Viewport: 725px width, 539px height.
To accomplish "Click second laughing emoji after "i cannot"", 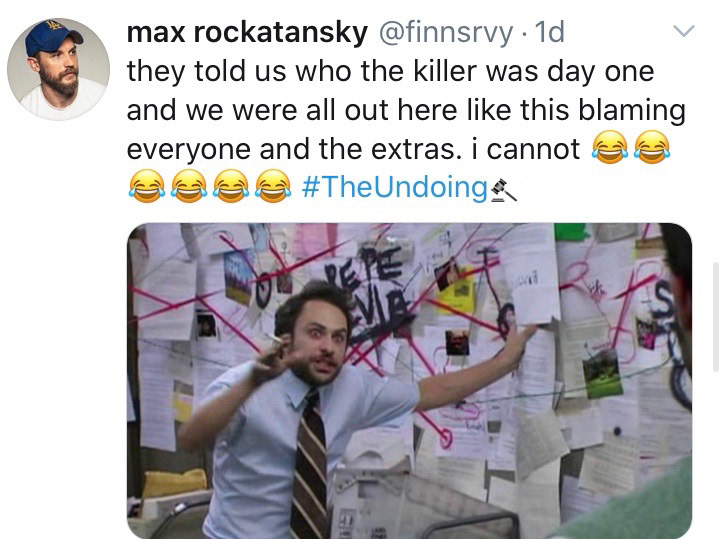I will coord(652,147).
